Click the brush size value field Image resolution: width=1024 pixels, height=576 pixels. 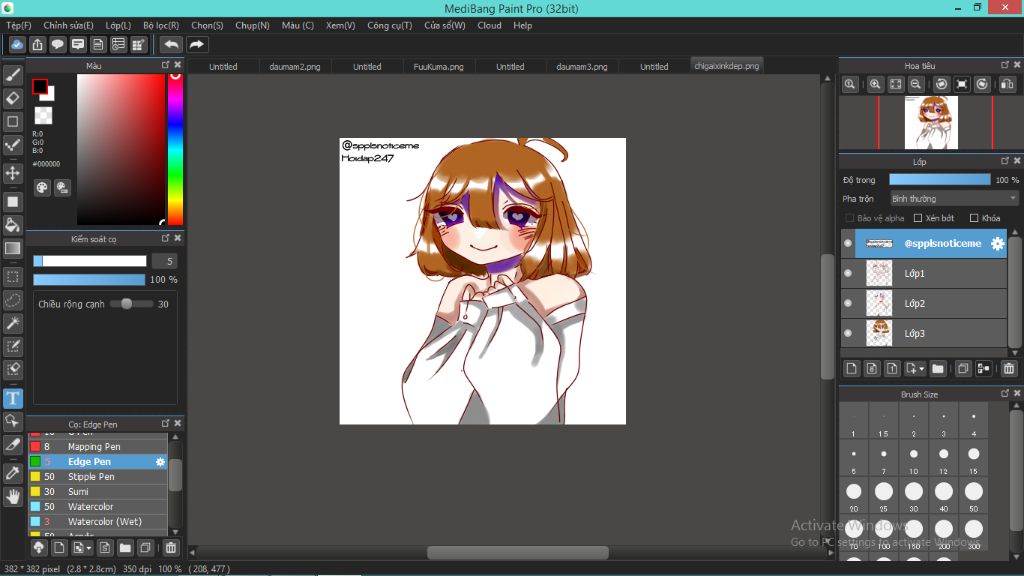click(x=165, y=261)
